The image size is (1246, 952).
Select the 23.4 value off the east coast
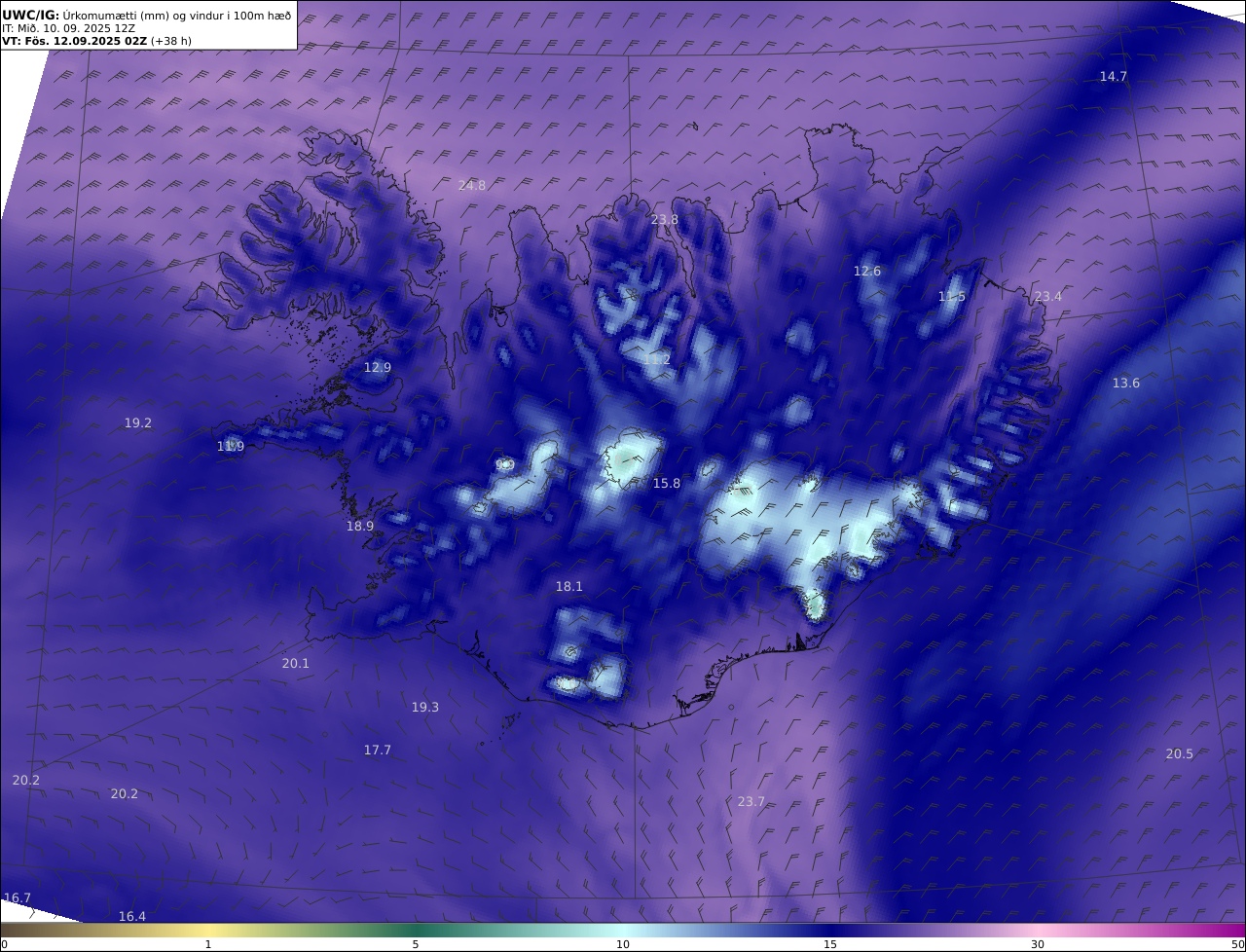1048,296
